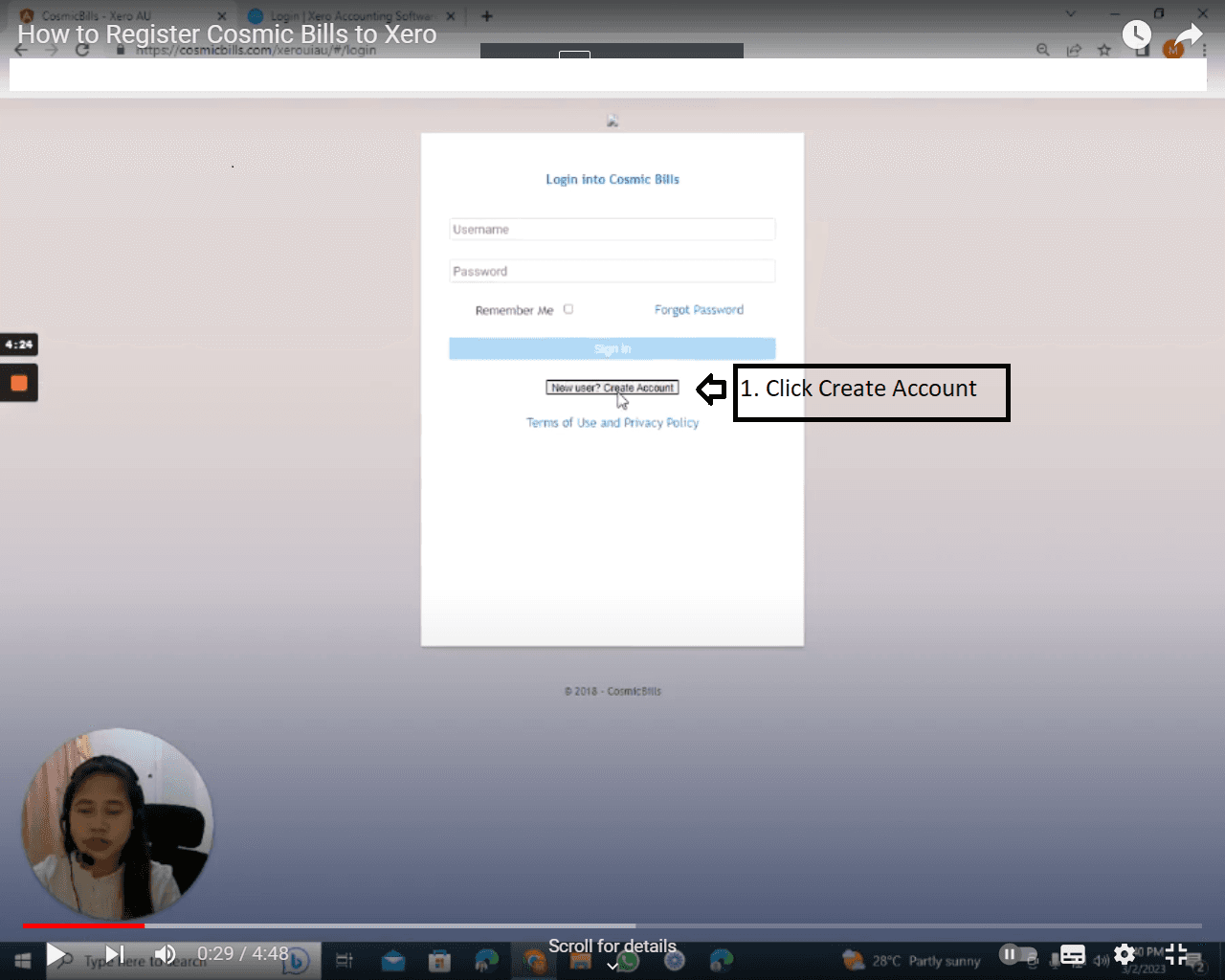Screen dimensions: 1225x980
Task: Click the Password input field
Action: tap(612, 272)
